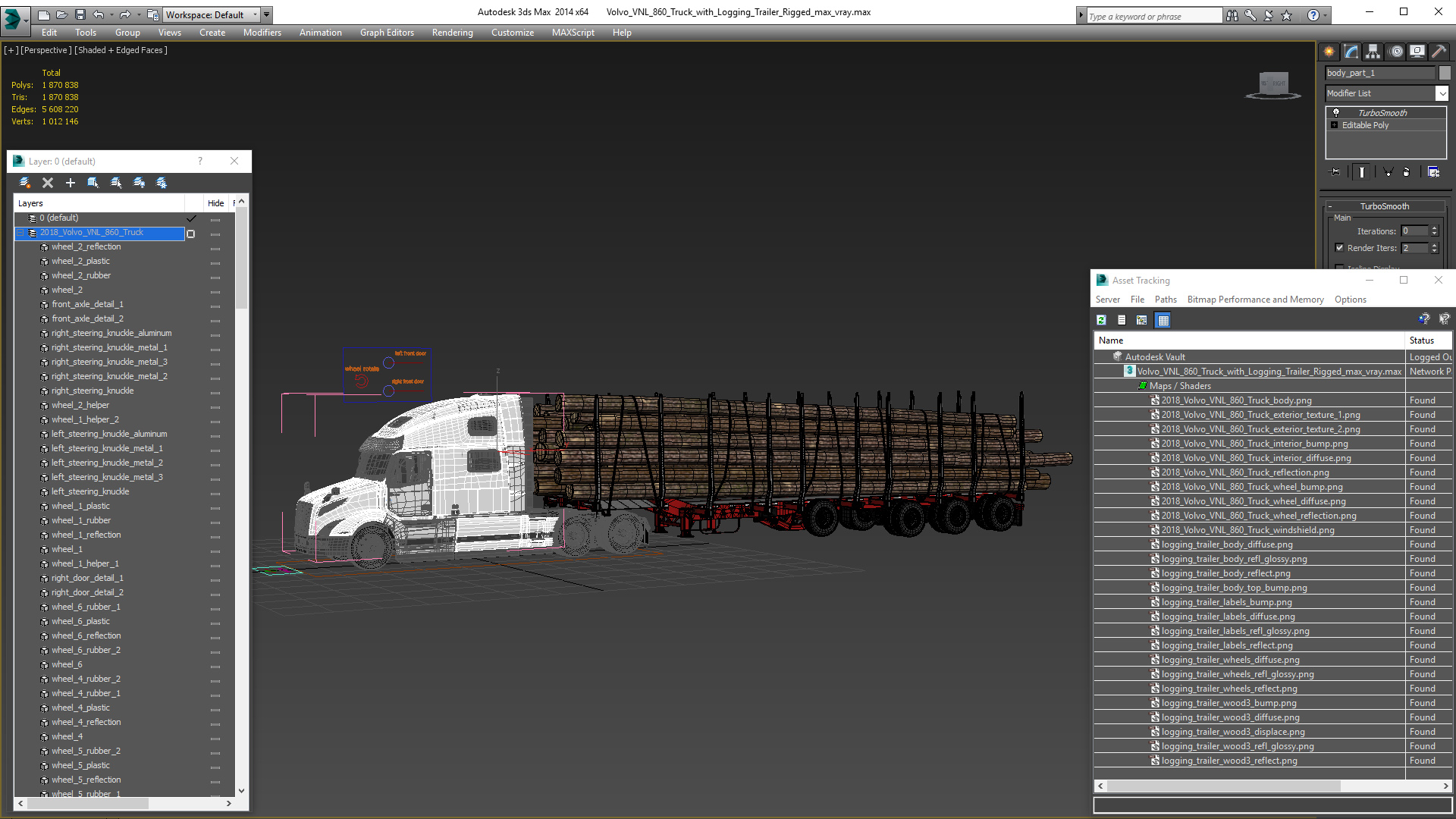Click the Pin Stack icon below modifier stack
This screenshot has height=819, width=1456.
[1335, 172]
